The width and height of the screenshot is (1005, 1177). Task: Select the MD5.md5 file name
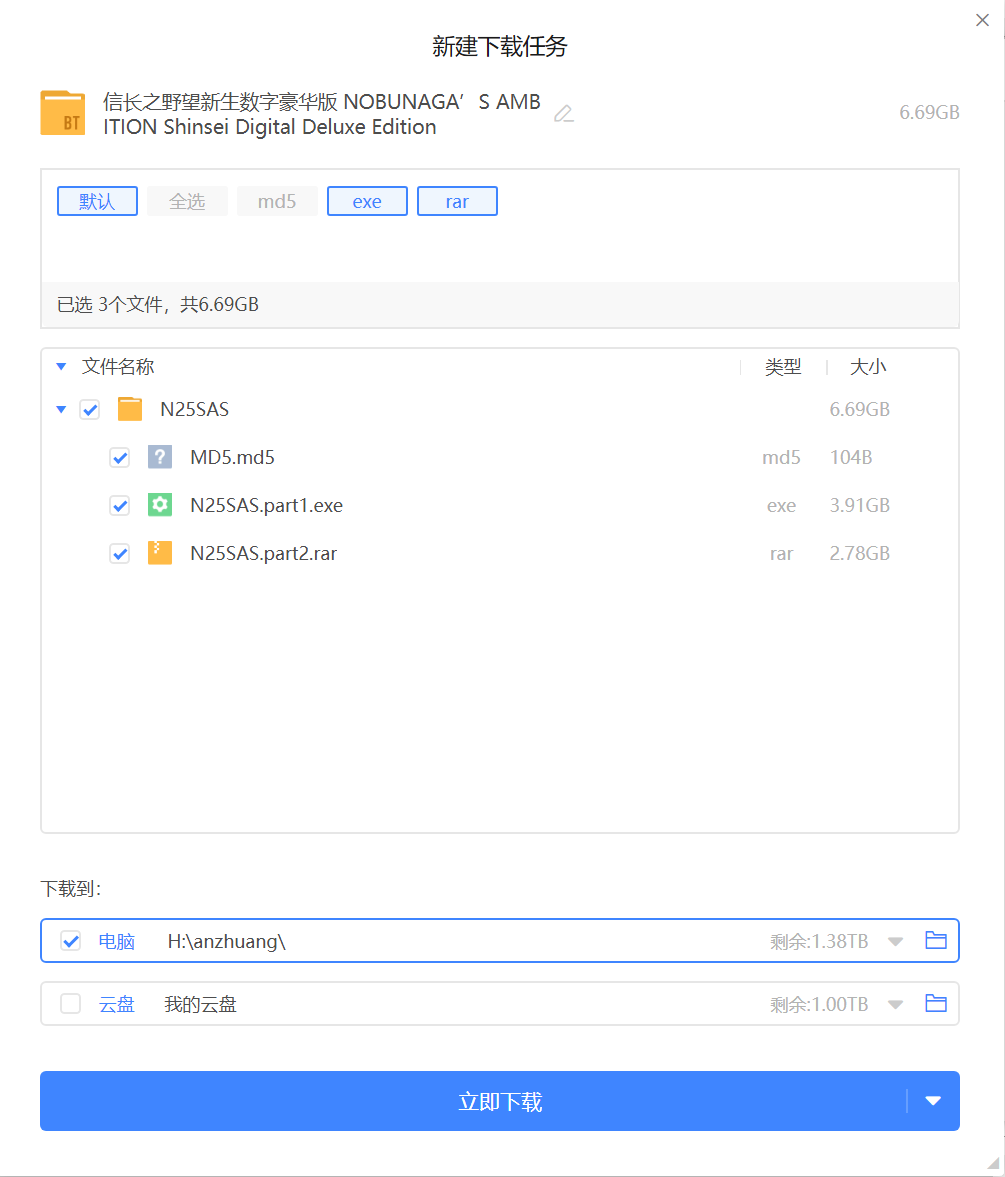click(233, 457)
